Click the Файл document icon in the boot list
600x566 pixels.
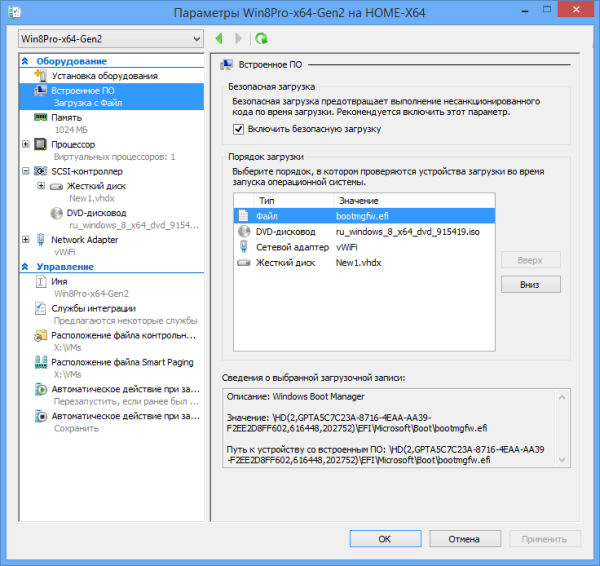243,216
